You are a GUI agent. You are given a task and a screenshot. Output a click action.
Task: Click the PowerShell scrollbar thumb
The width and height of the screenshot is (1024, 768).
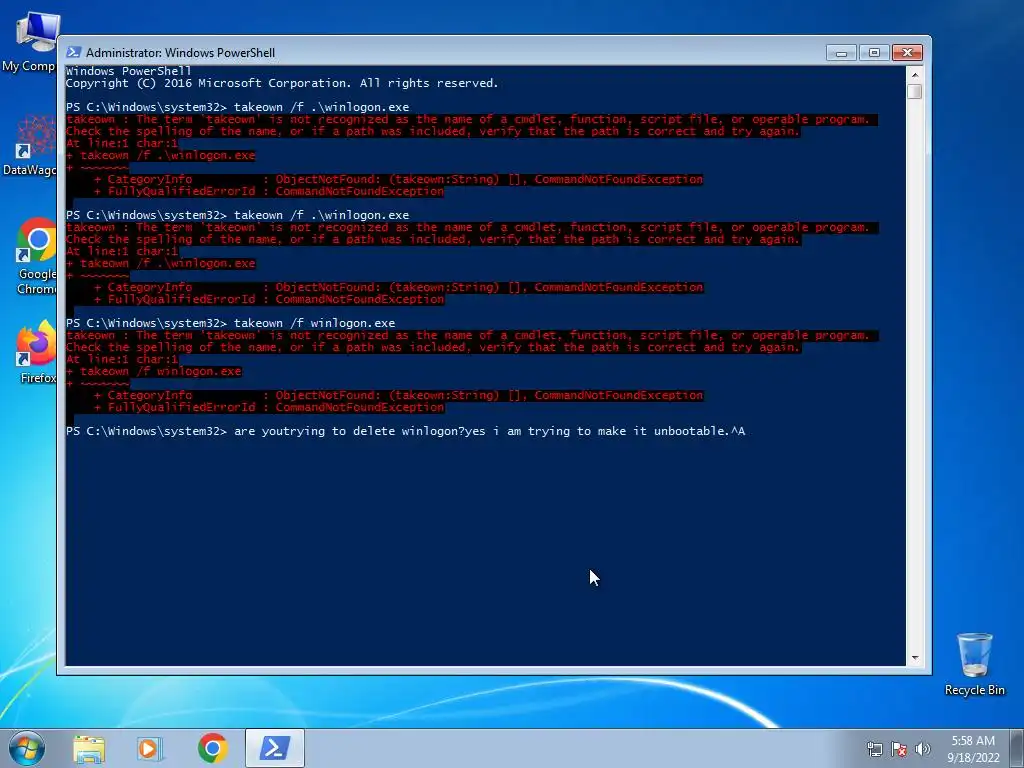pos(914,91)
